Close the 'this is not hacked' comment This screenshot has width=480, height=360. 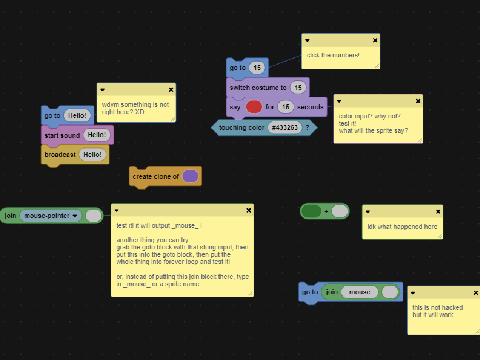click(476, 293)
